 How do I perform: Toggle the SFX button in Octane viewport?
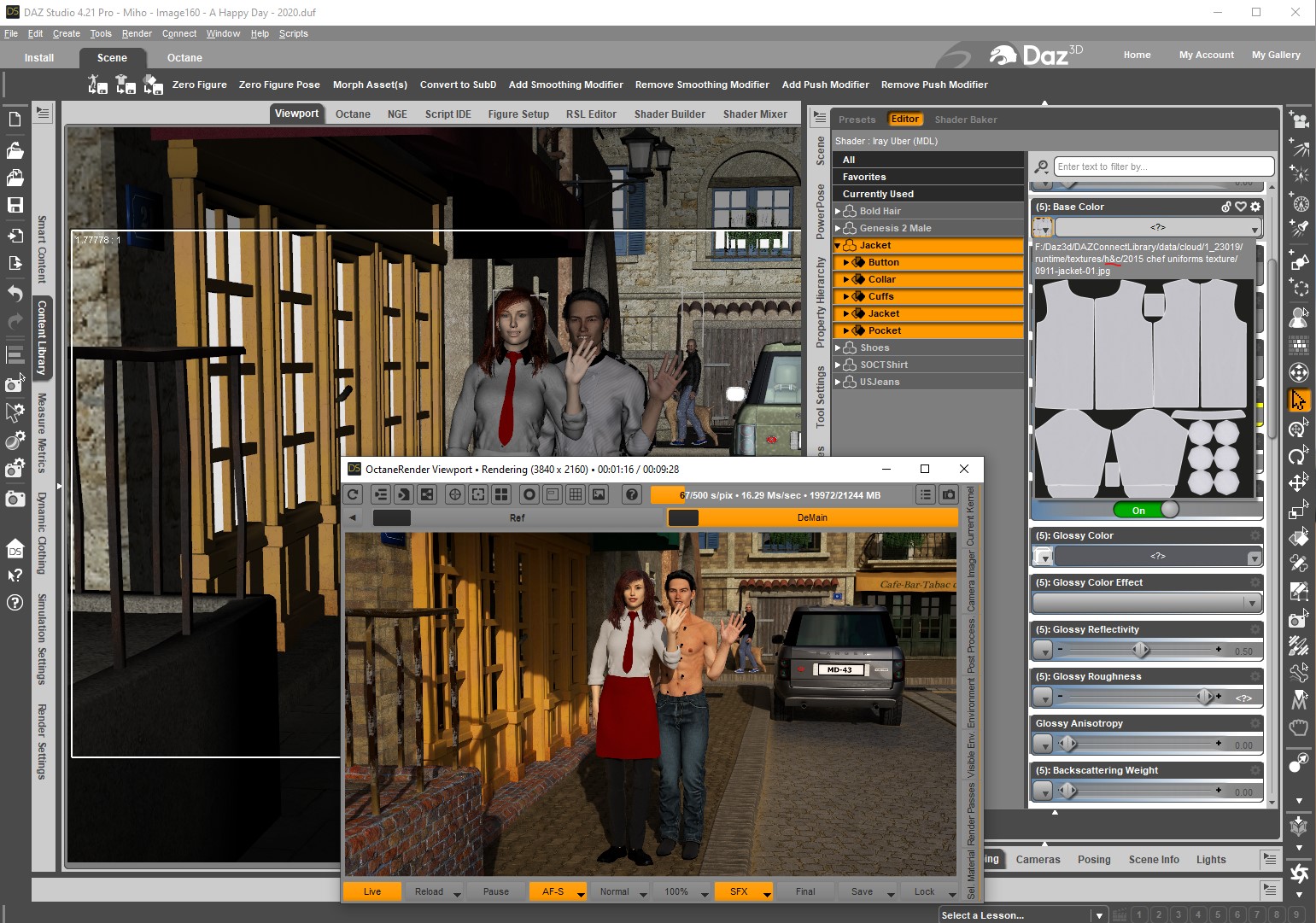tap(739, 891)
